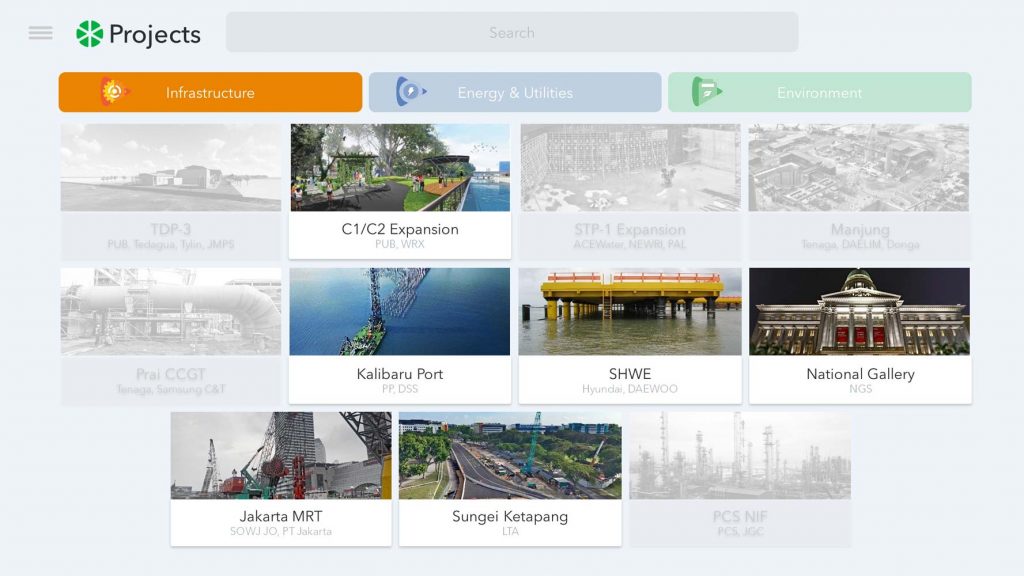Screen dimensions: 1024x576
Task: Click the Environment leaf icon
Action: [707, 92]
